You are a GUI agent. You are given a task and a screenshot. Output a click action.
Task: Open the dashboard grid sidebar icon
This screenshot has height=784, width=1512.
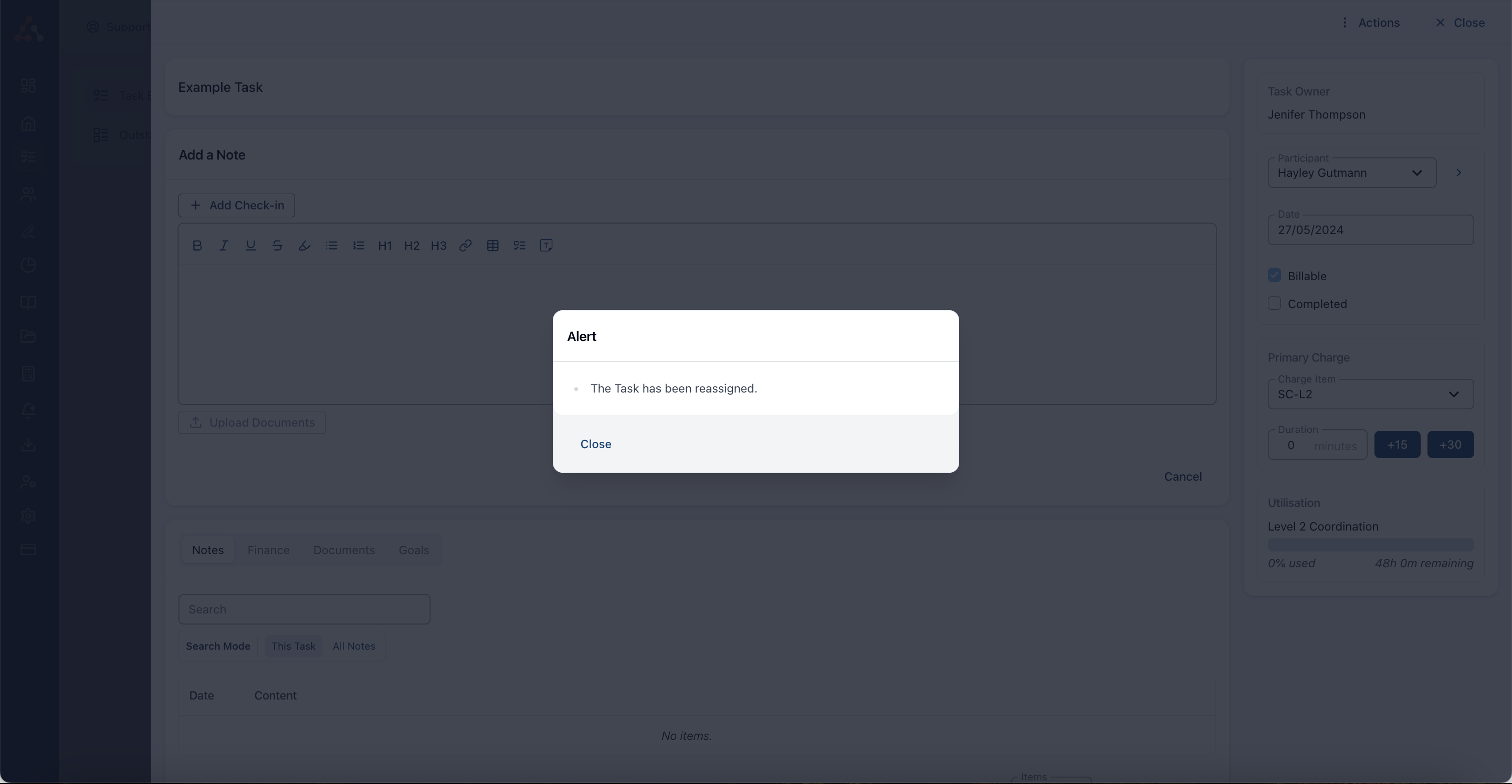(28, 86)
